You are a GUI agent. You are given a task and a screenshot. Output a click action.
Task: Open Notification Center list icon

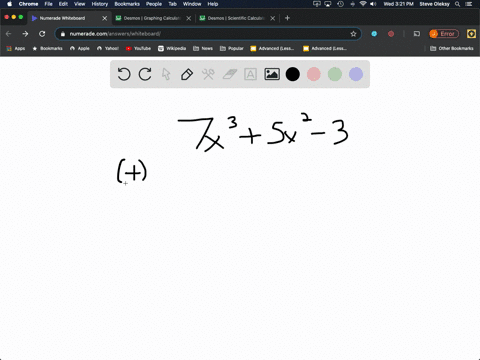[x=469, y=4]
